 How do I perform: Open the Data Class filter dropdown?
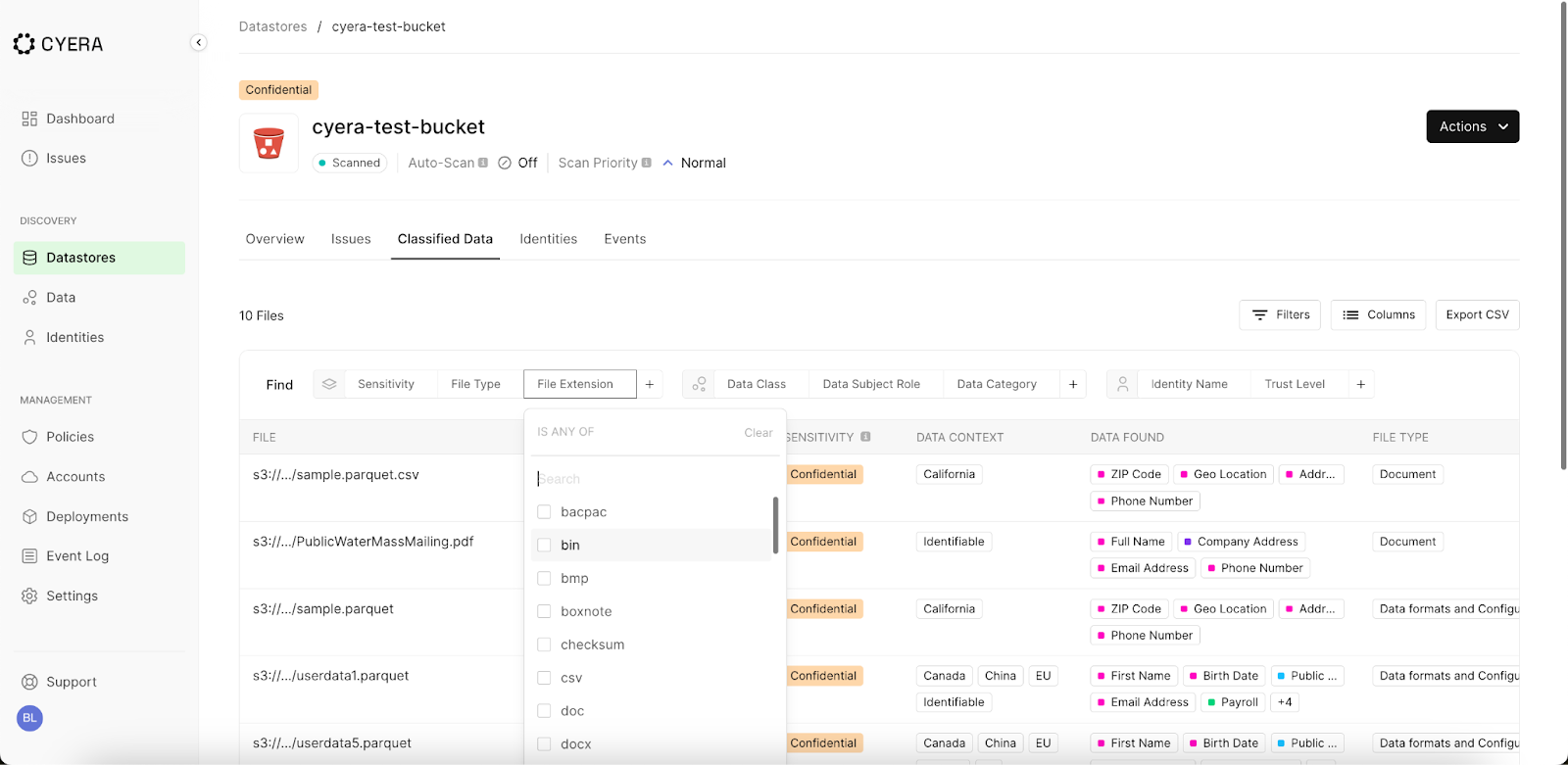pos(757,384)
